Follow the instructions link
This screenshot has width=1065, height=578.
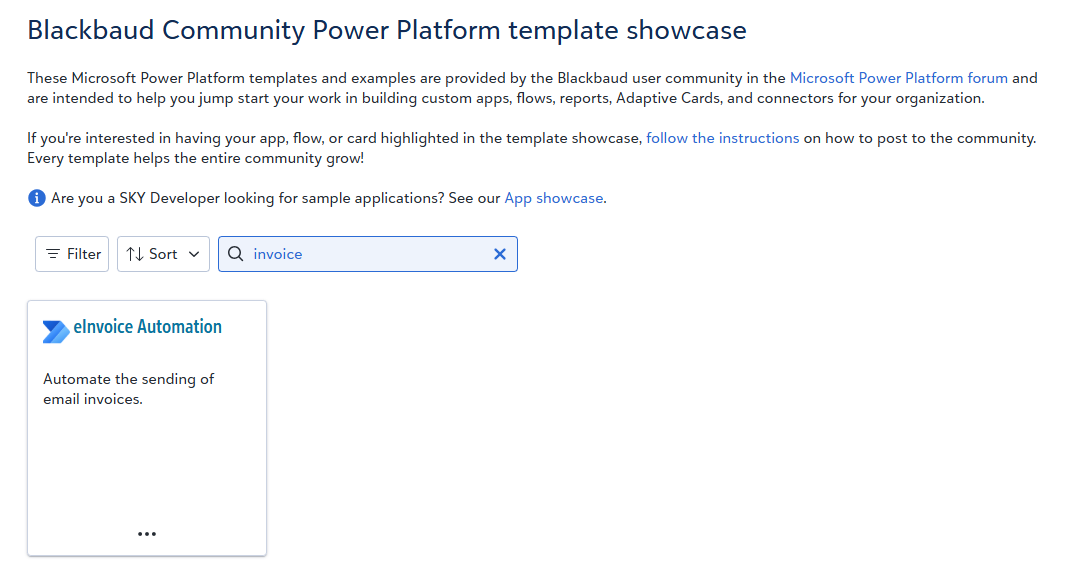723,138
